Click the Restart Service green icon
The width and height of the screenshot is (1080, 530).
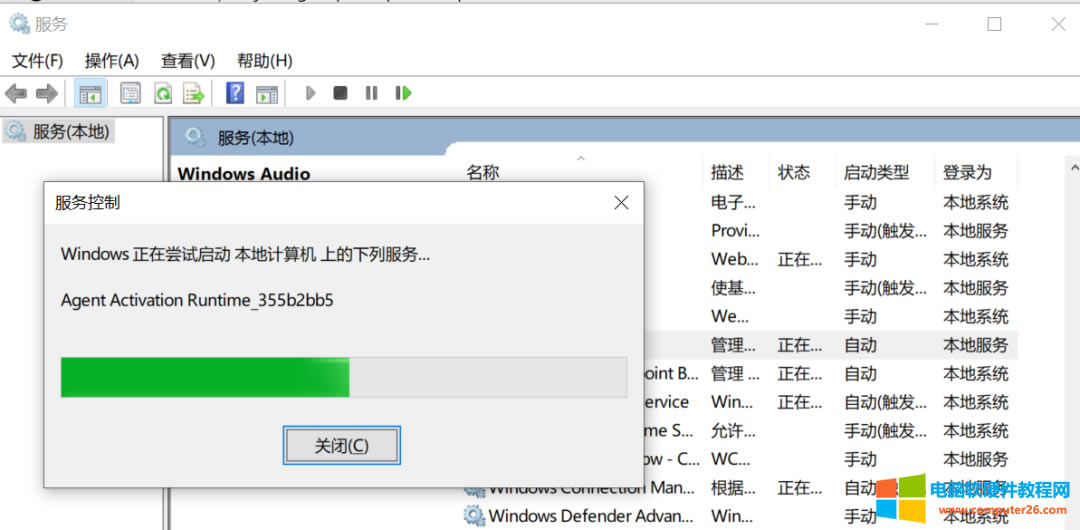click(x=403, y=92)
